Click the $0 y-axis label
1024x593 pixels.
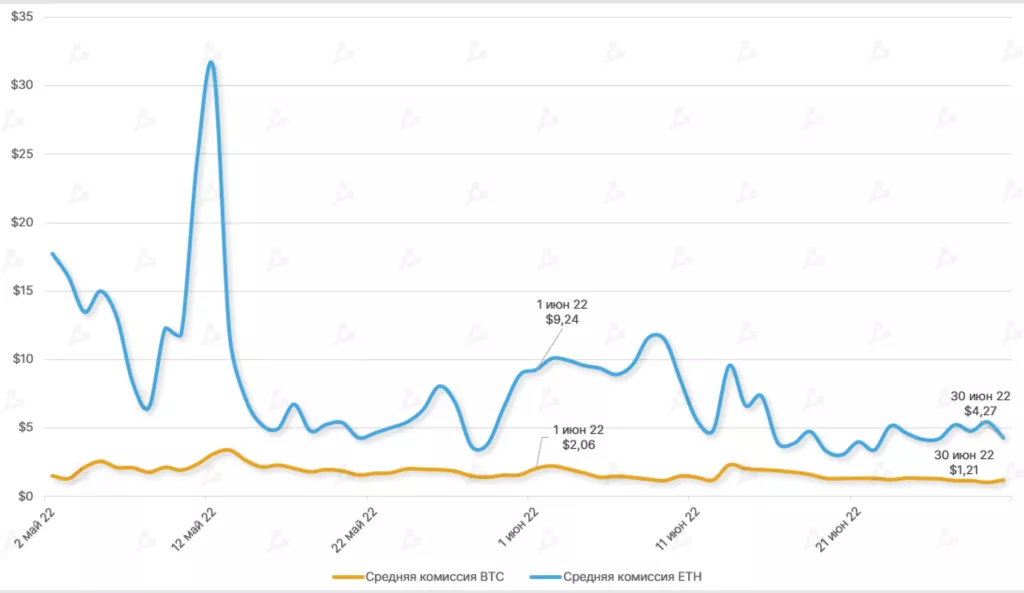tap(25, 496)
